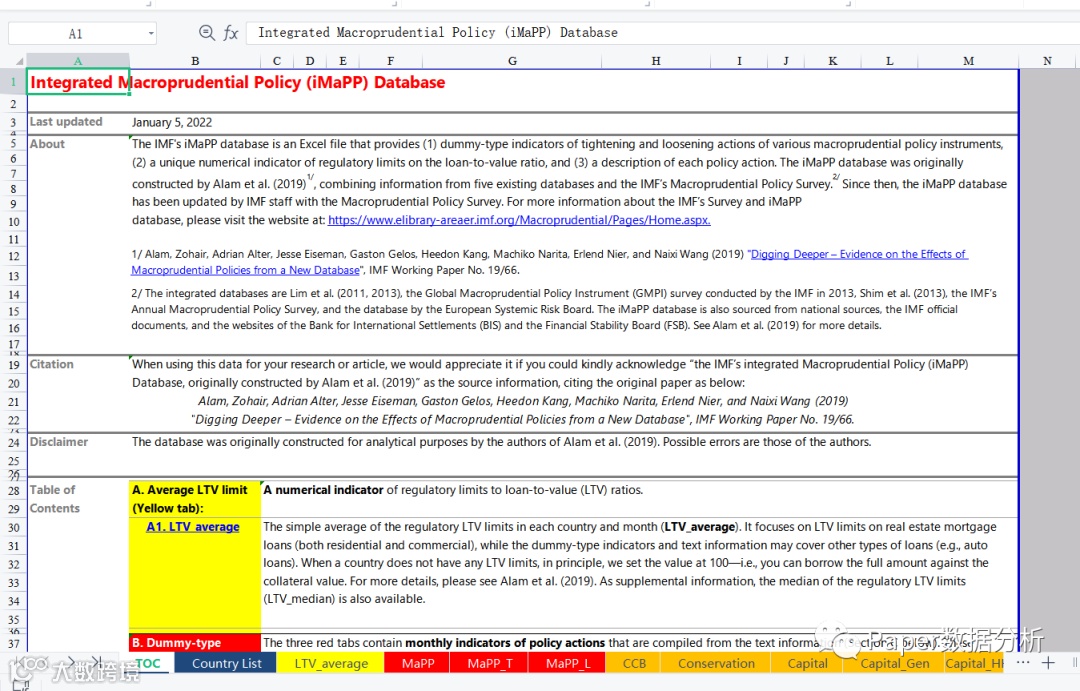Image resolution: width=1080 pixels, height=691 pixels.
Task: Select all cells via corner triangle
Action: pos(19,61)
